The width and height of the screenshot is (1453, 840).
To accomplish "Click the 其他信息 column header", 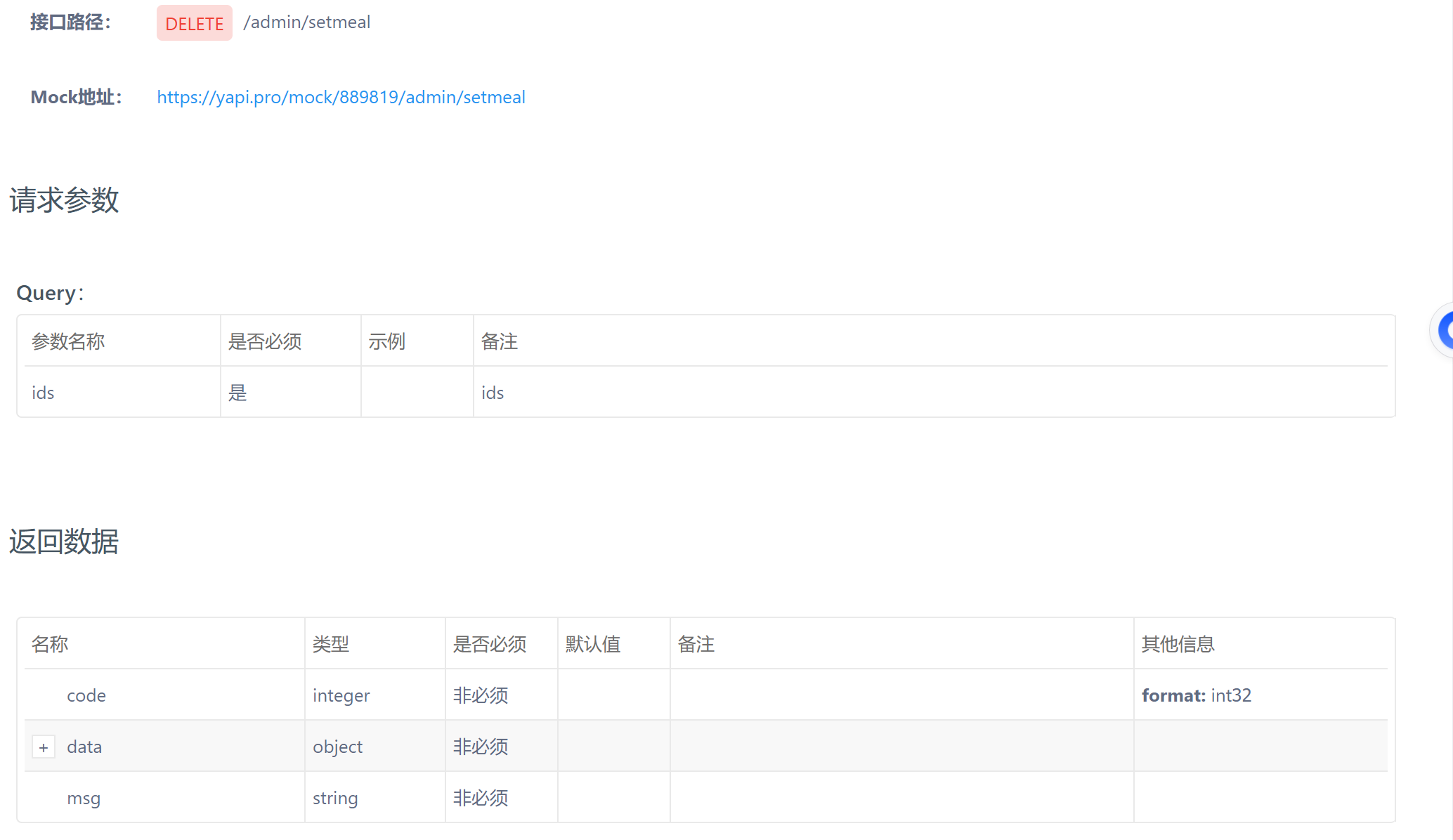I will (1178, 644).
